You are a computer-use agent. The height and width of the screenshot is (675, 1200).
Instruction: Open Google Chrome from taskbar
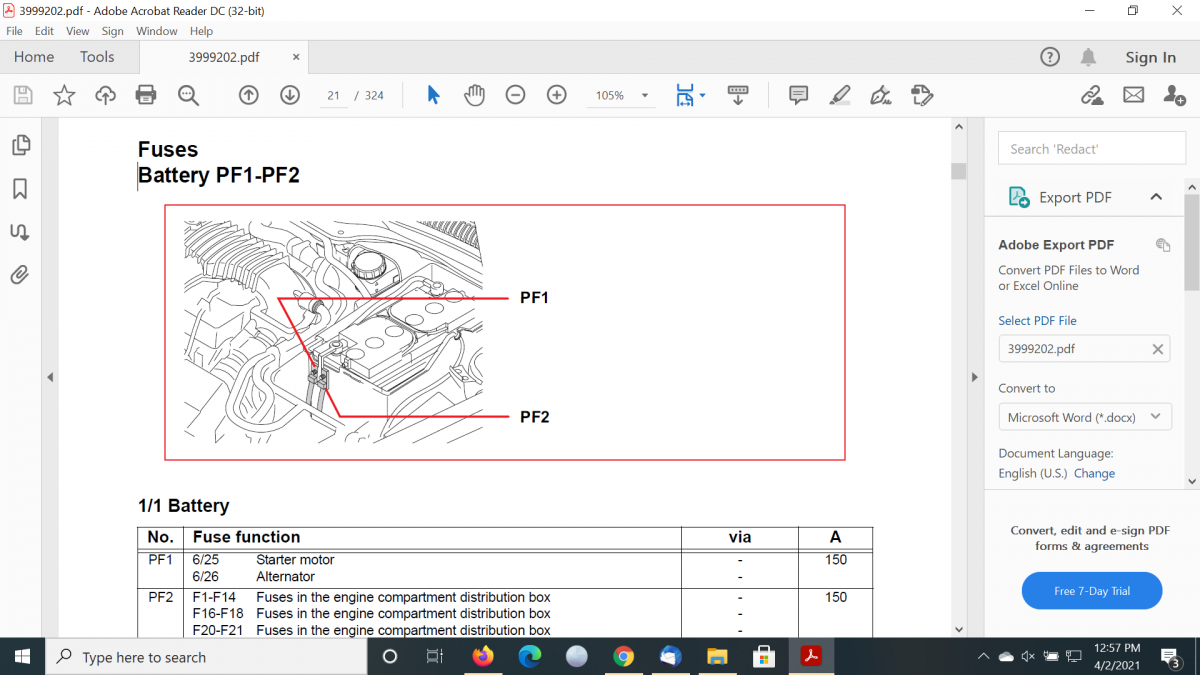click(623, 657)
